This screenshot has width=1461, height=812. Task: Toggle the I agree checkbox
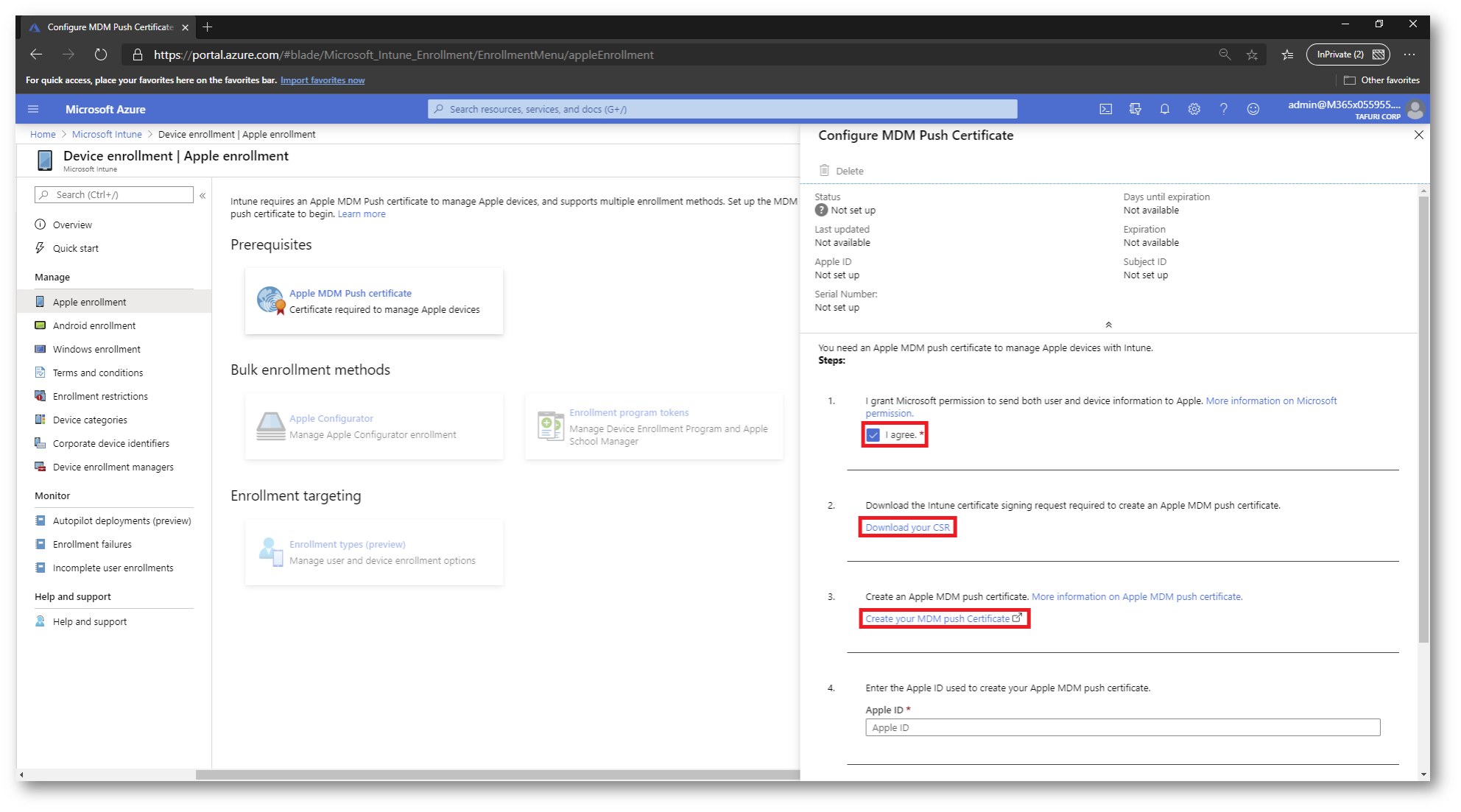click(x=873, y=435)
